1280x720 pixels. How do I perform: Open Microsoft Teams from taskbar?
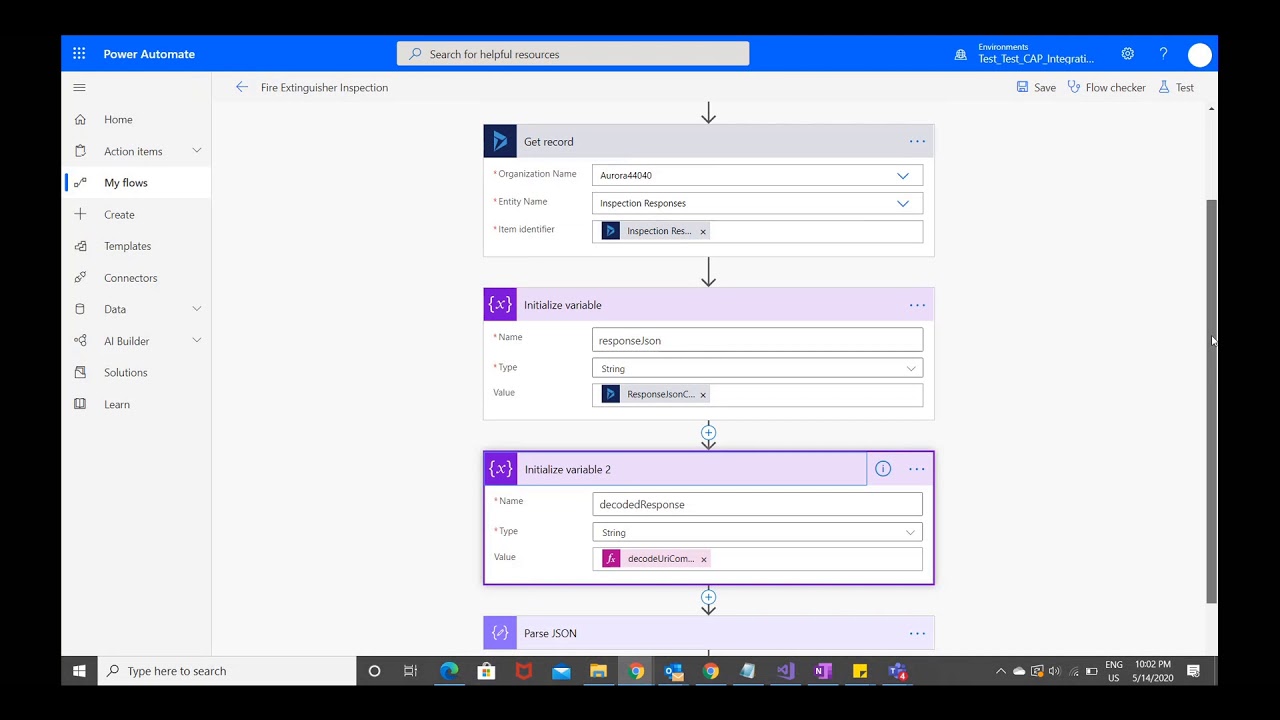tap(897, 671)
